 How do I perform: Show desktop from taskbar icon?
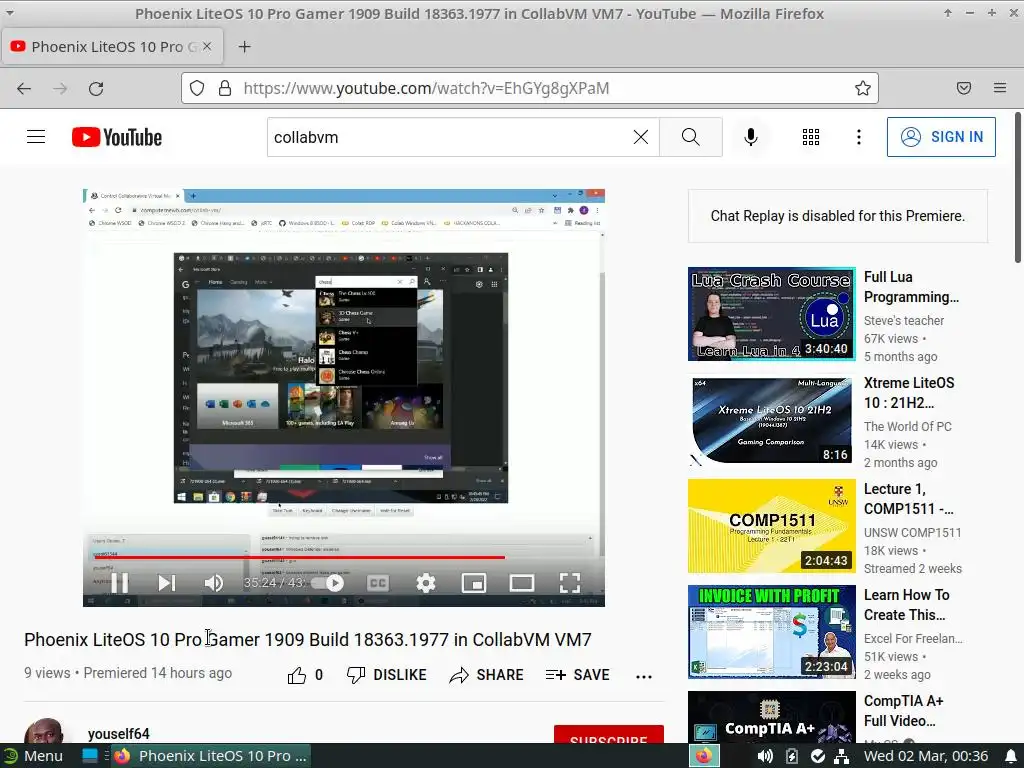tap(89, 756)
